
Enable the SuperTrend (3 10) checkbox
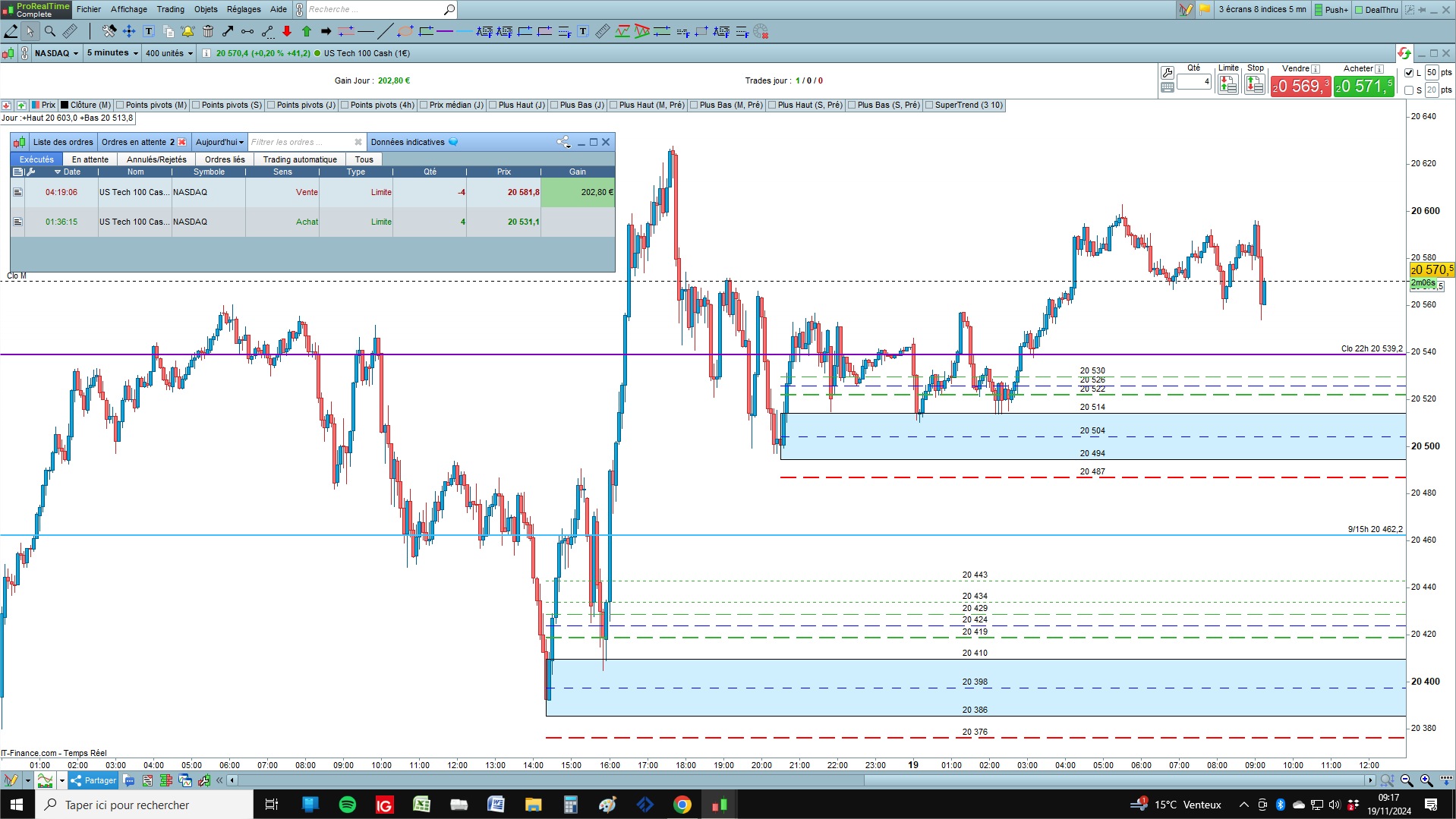tap(929, 106)
